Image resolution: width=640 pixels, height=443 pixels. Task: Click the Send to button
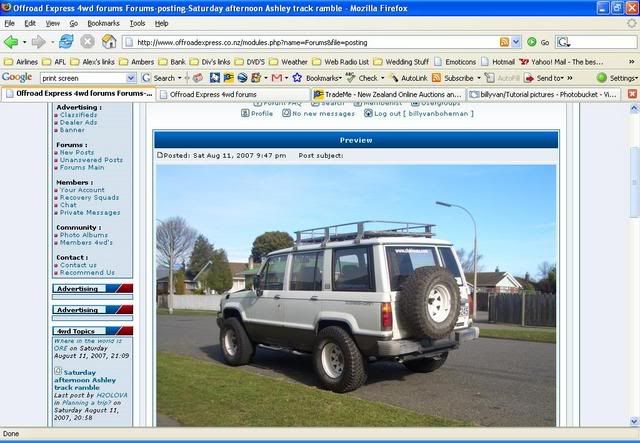544,78
